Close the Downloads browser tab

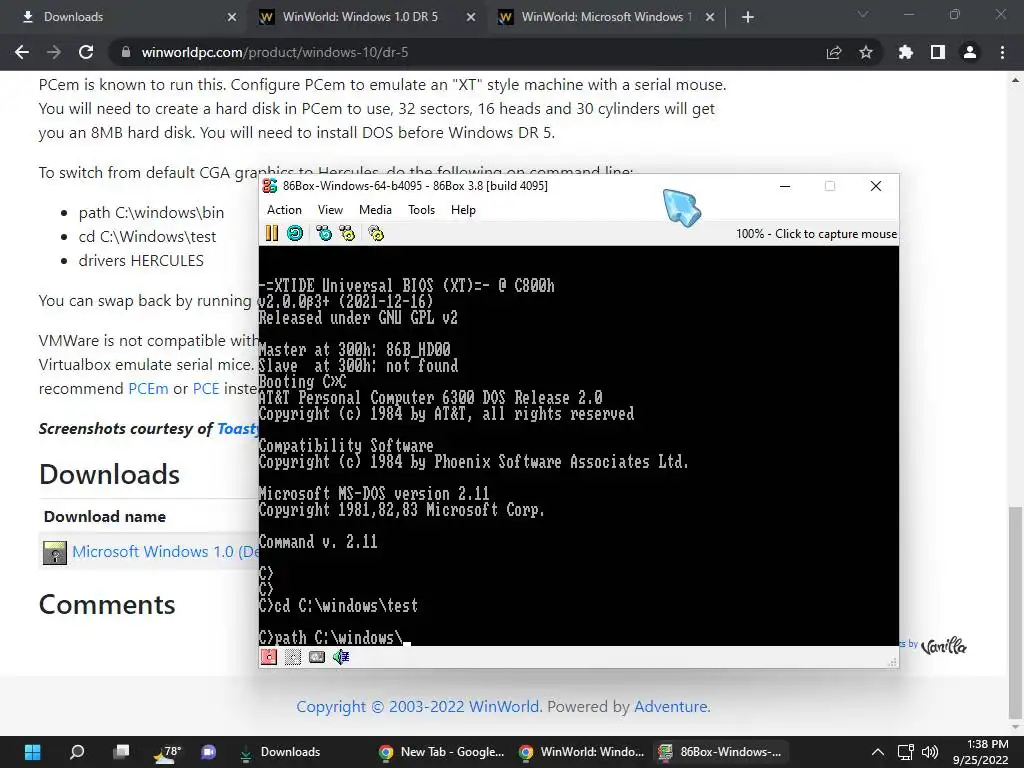232,17
